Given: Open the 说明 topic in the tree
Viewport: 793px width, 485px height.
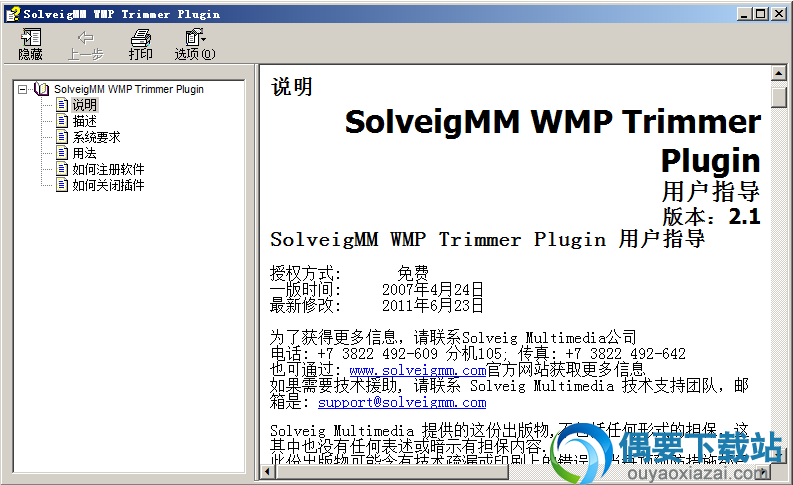Looking at the screenshot, I should [x=84, y=105].
